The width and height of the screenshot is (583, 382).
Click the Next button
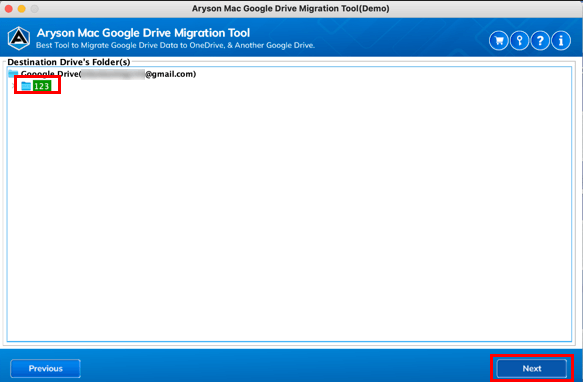coord(532,368)
